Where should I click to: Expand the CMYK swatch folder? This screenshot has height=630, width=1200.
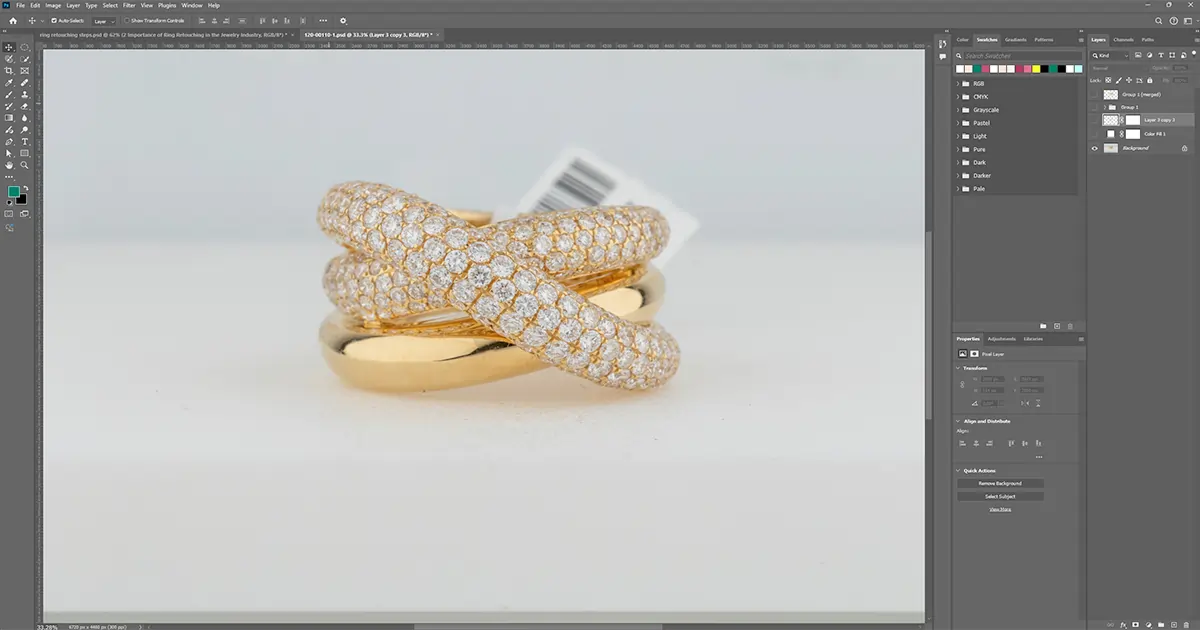tap(958, 97)
